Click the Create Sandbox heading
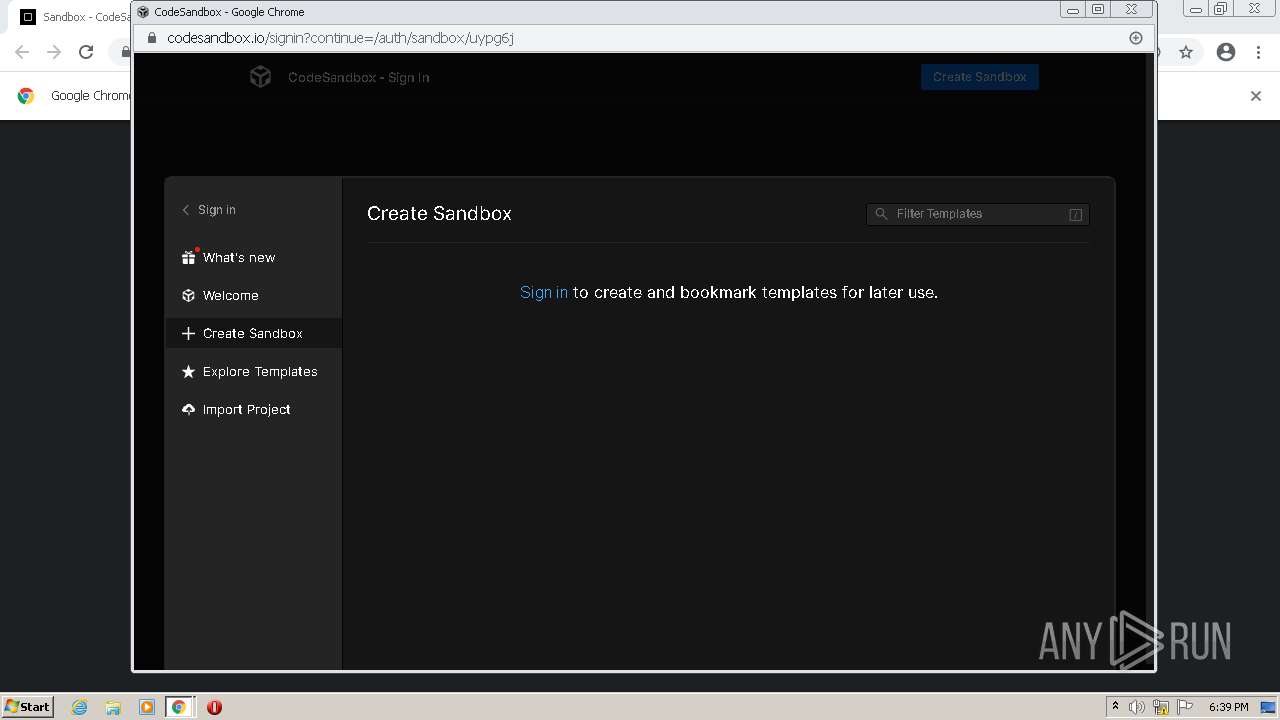The height and width of the screenshot is (720, 1280). pos(439,213)
